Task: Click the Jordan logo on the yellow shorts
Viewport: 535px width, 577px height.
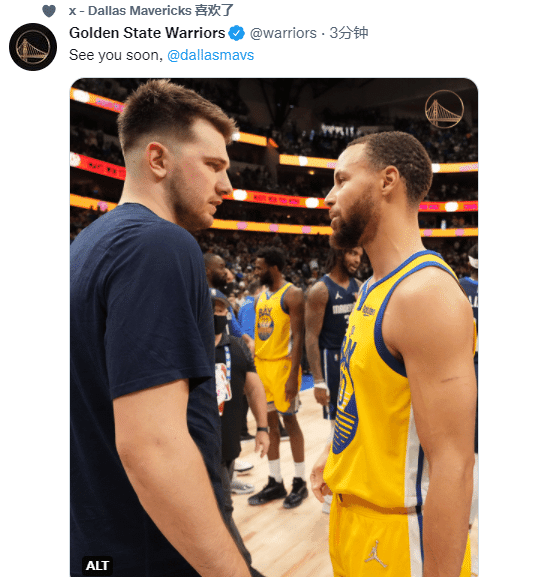Action: pyautogui.click(x=376, y=553)
